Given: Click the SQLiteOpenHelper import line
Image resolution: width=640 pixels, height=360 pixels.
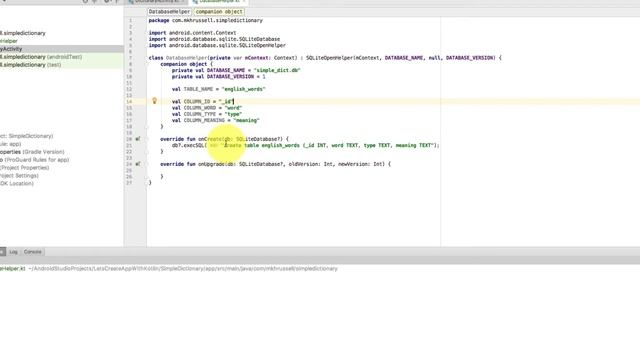Looking at the screenshot, I should point(217,45).
